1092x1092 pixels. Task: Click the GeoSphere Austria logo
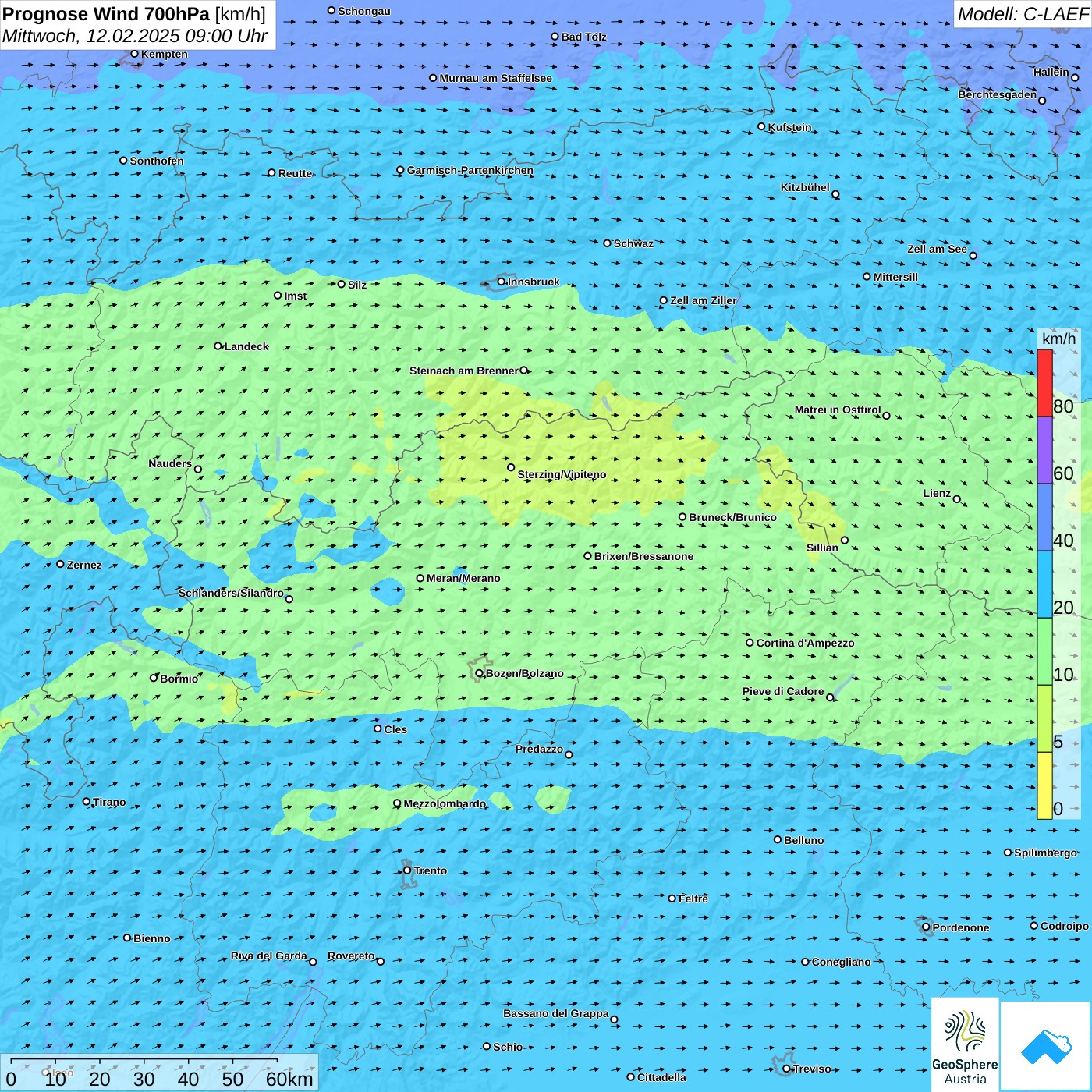[x=965, y=1044]
